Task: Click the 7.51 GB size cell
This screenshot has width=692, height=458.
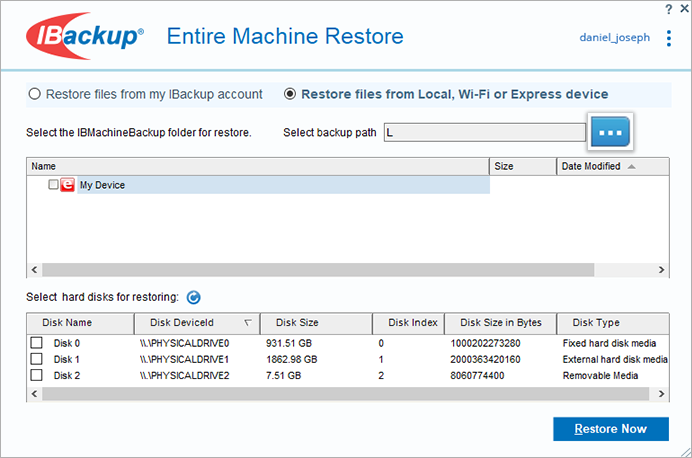Action: [284, 376]
